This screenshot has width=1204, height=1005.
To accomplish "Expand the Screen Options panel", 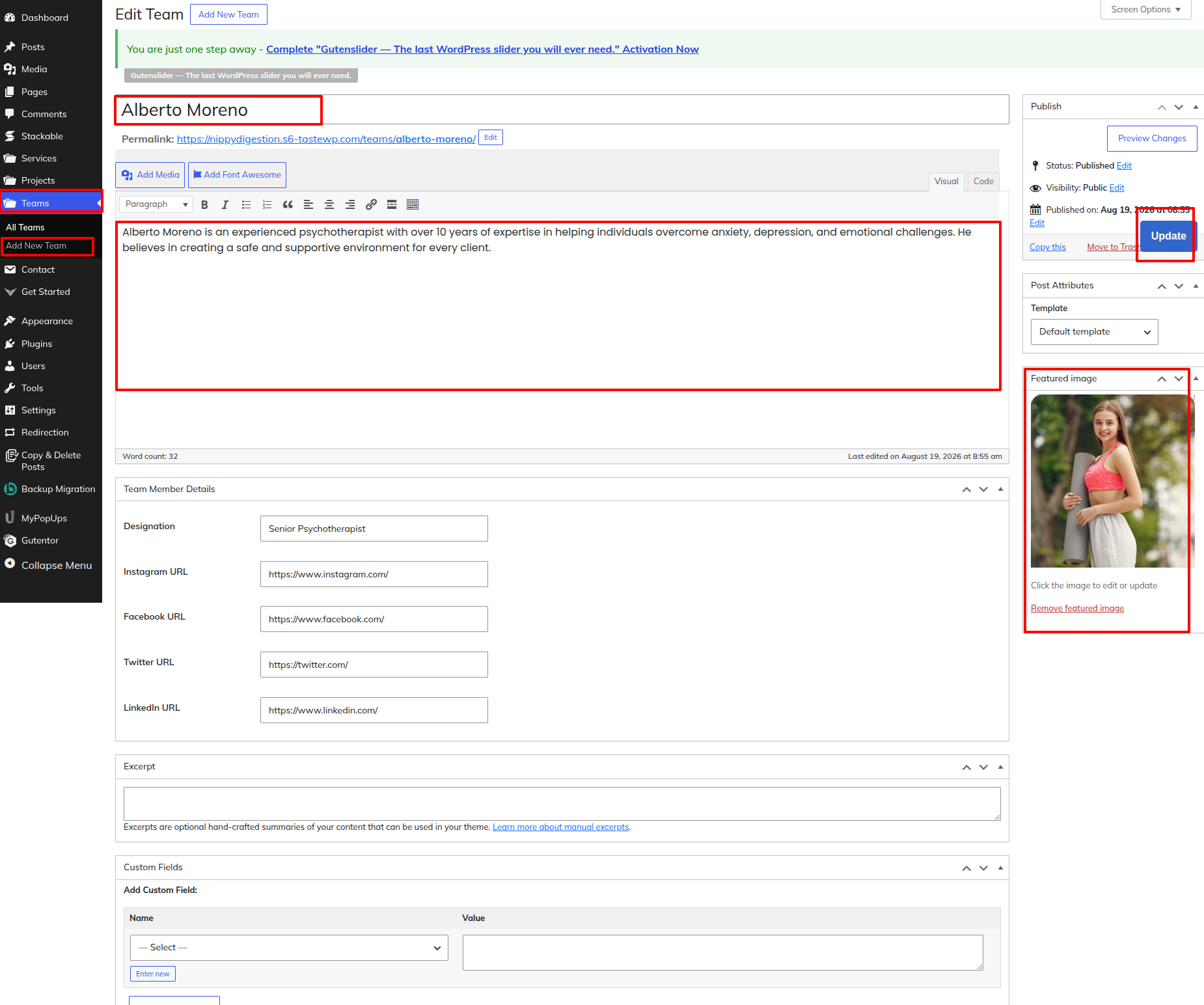I will click(1145, 10).
